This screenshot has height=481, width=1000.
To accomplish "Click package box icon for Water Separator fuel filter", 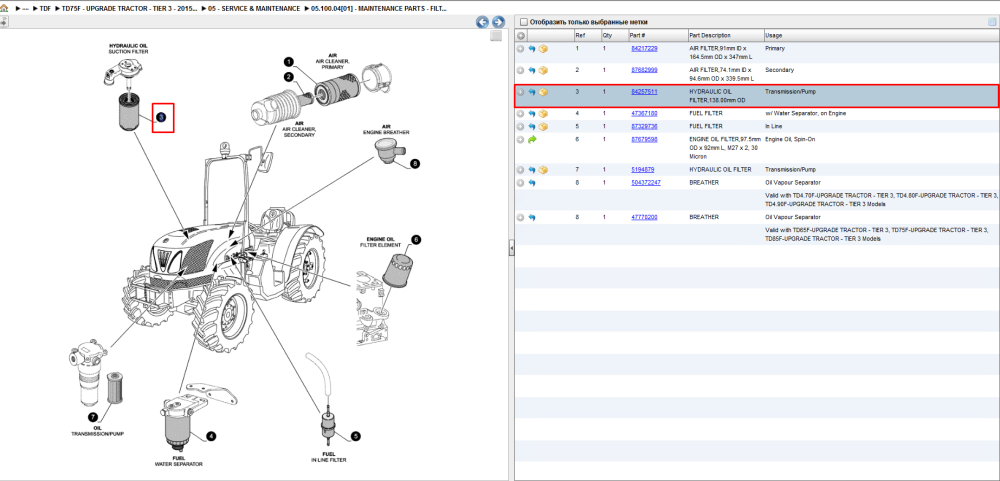I will [x=543, y=114].
